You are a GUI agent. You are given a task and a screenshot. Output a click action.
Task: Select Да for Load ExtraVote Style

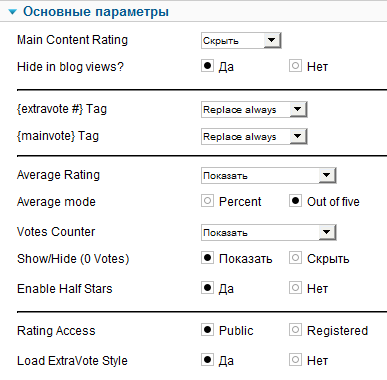pyautogui.click(x=207, y=360)
